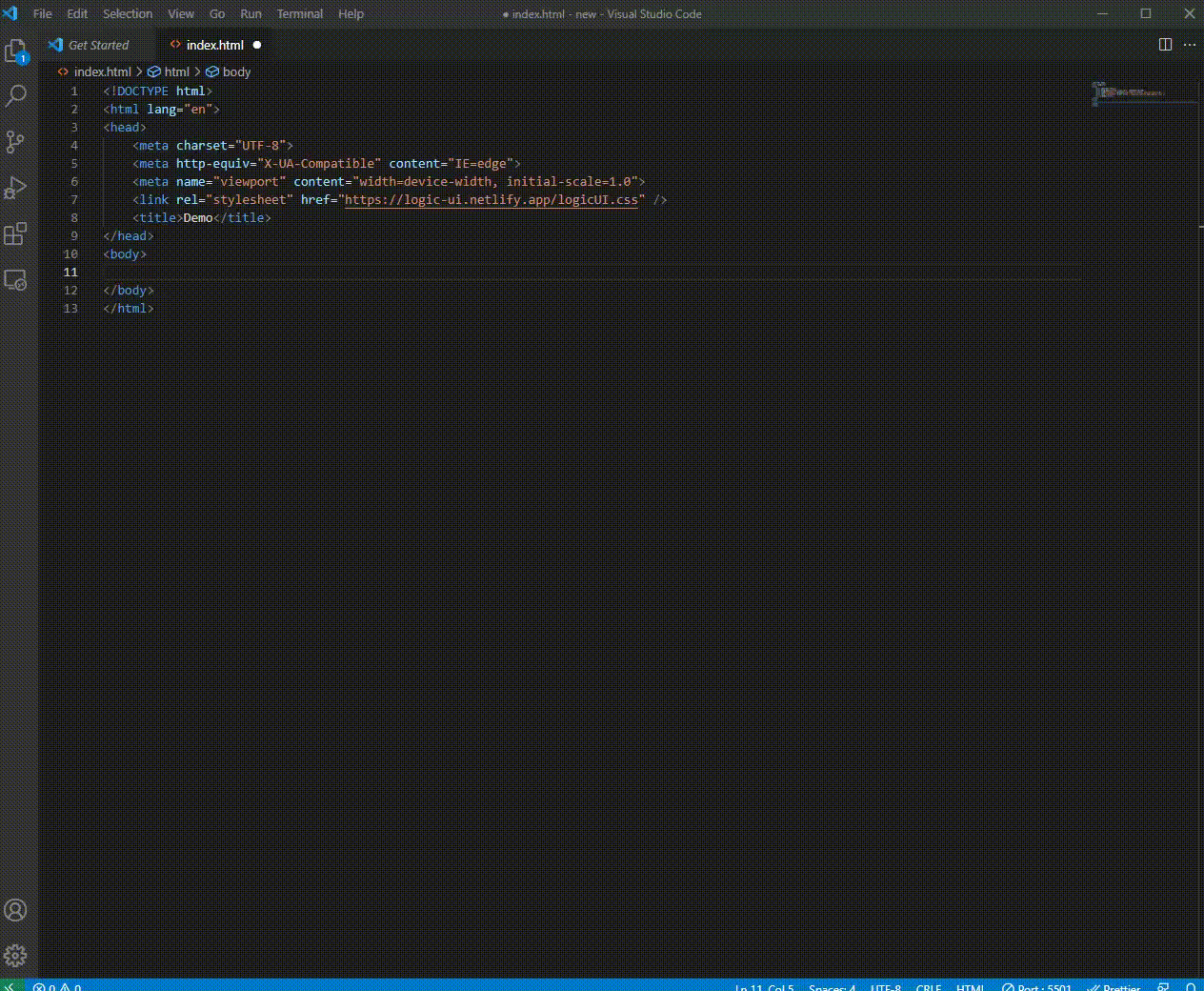Click the X-UA-Compatible meta line
This screenshot has height=991, width=1204.
click(x=327, y=164)
